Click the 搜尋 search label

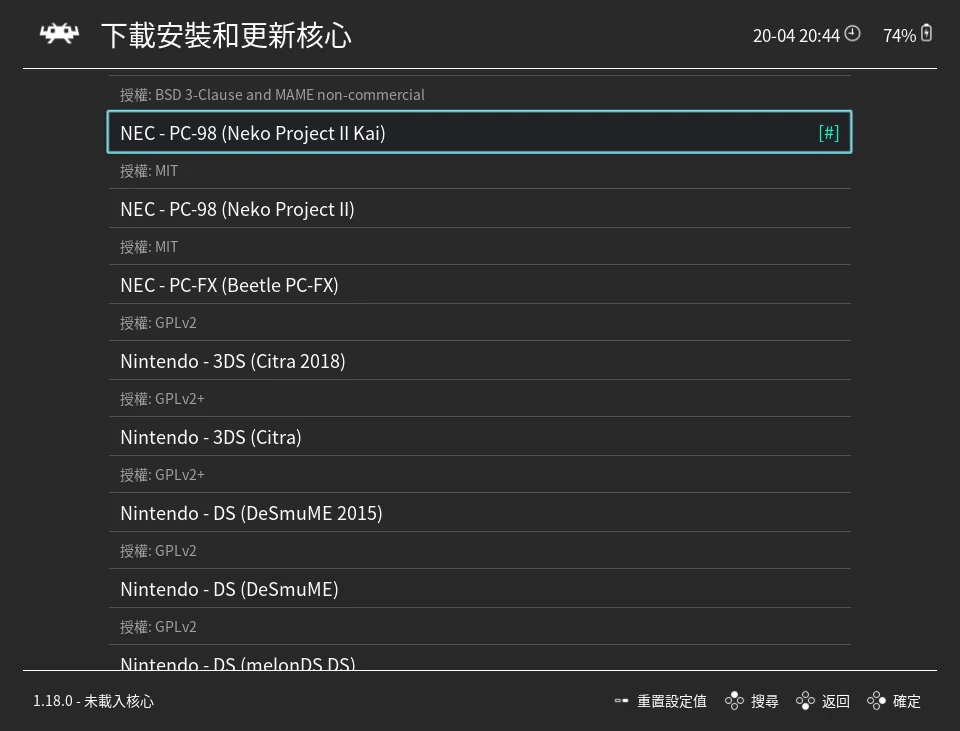click(x=765, y=701)
